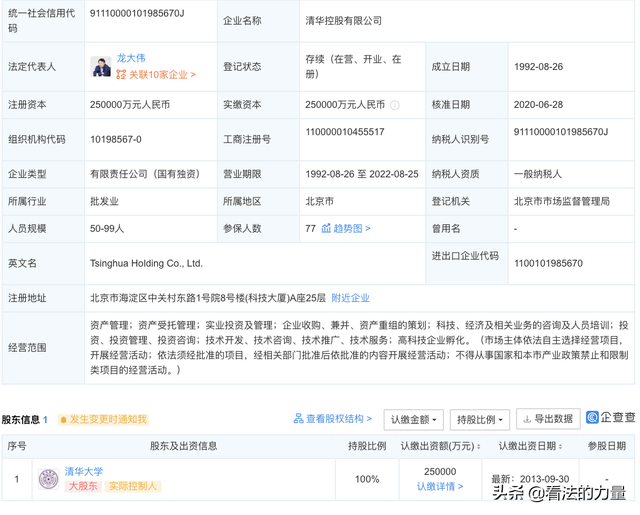Viewport: 640px width, 515px height.
Task: Click the related-companies network icon
Action: click(x=121, y=75)
